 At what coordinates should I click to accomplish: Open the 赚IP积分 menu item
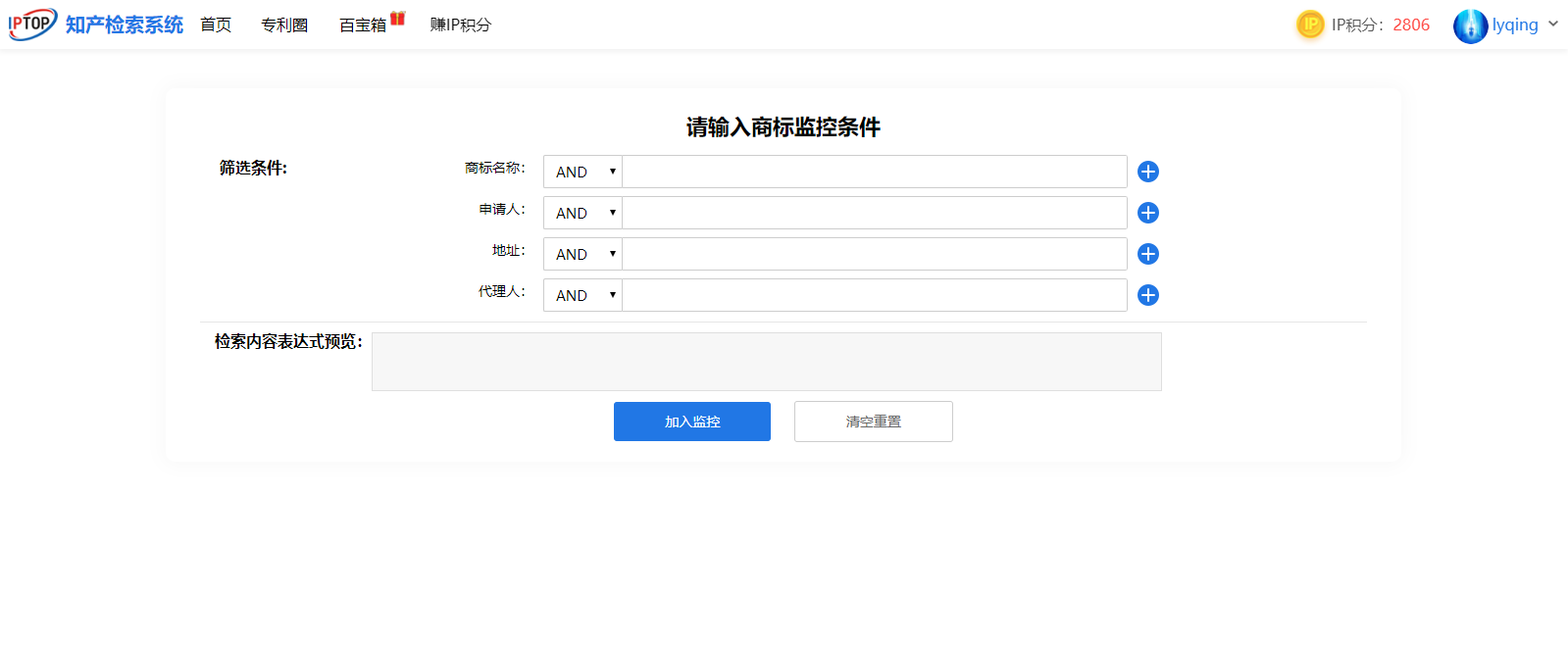[460, 25]
